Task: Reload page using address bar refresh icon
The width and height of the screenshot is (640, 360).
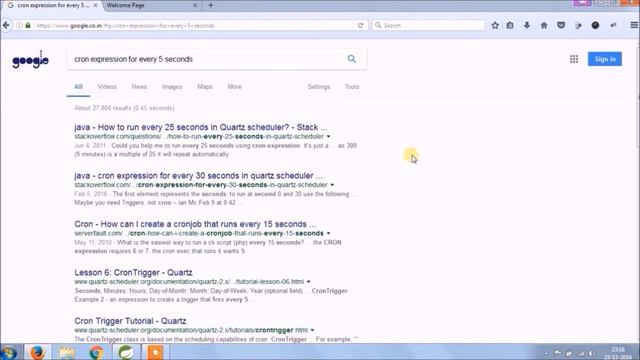Action: point(360,25)
